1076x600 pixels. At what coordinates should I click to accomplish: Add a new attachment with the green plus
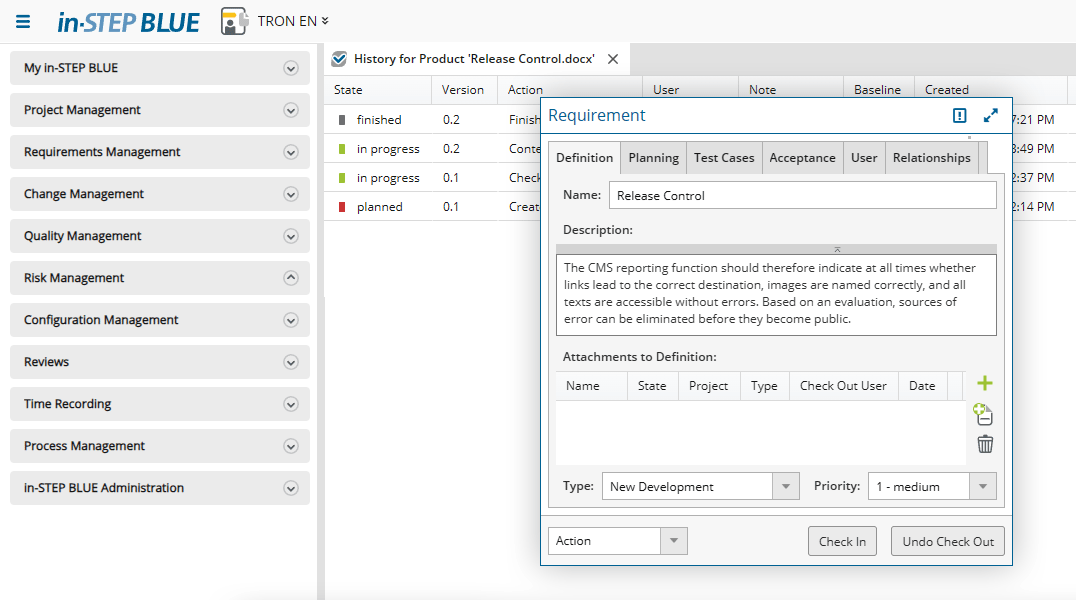click(x=985, y=383)
